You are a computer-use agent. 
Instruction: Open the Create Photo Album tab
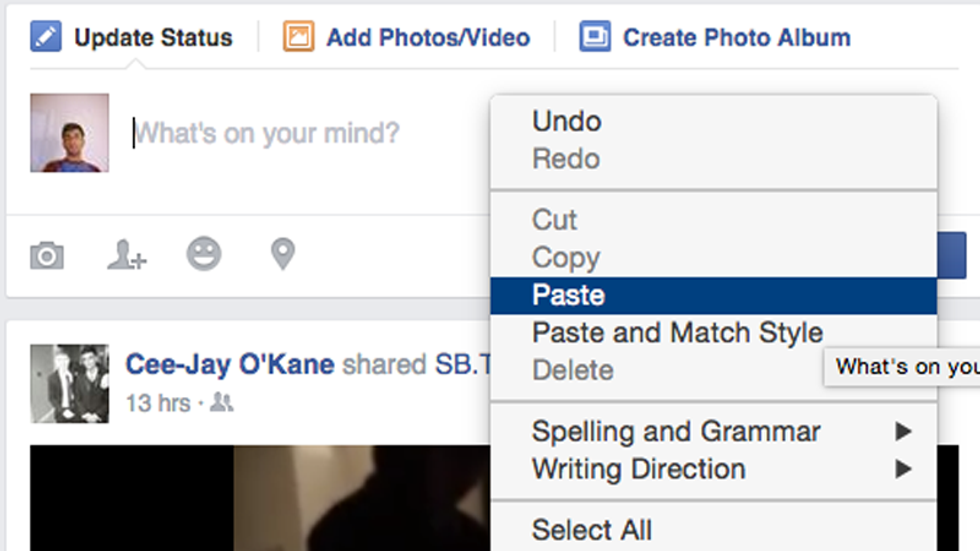pos(736,38)
